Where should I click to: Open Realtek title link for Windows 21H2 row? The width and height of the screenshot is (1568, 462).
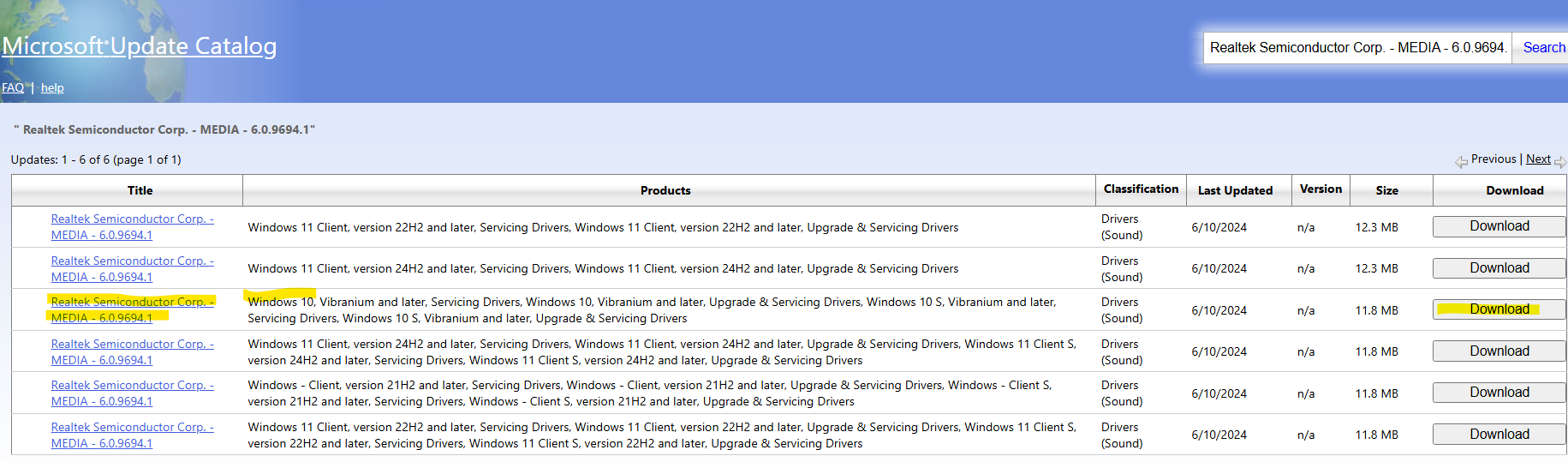133,393
